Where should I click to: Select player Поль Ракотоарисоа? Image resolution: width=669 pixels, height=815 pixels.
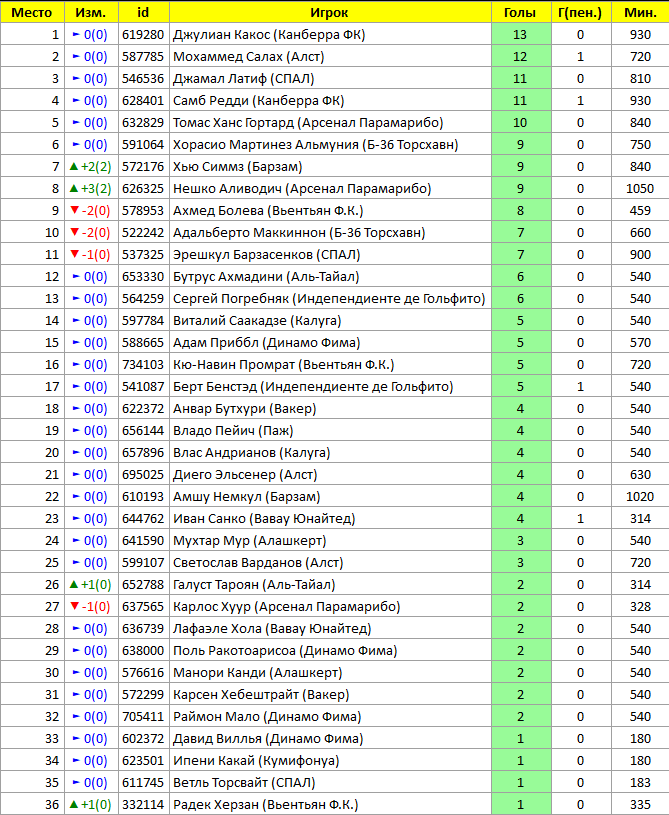pos(285,651)
